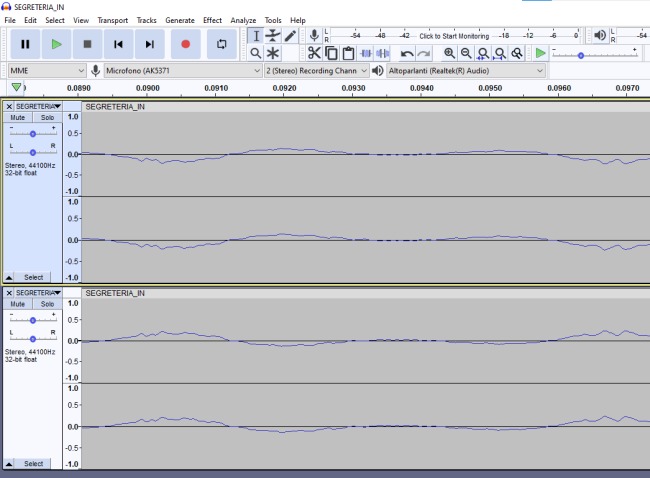Select the Selection (I-beam) tool
The height and width of the screenshot is (478, 650).
click(256, 36)
